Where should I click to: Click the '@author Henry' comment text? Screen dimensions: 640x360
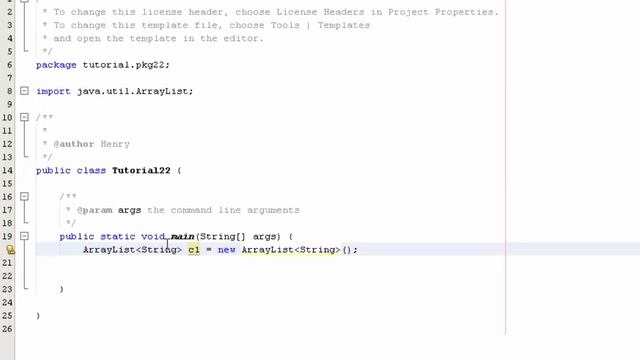click(x=91, y=144)
